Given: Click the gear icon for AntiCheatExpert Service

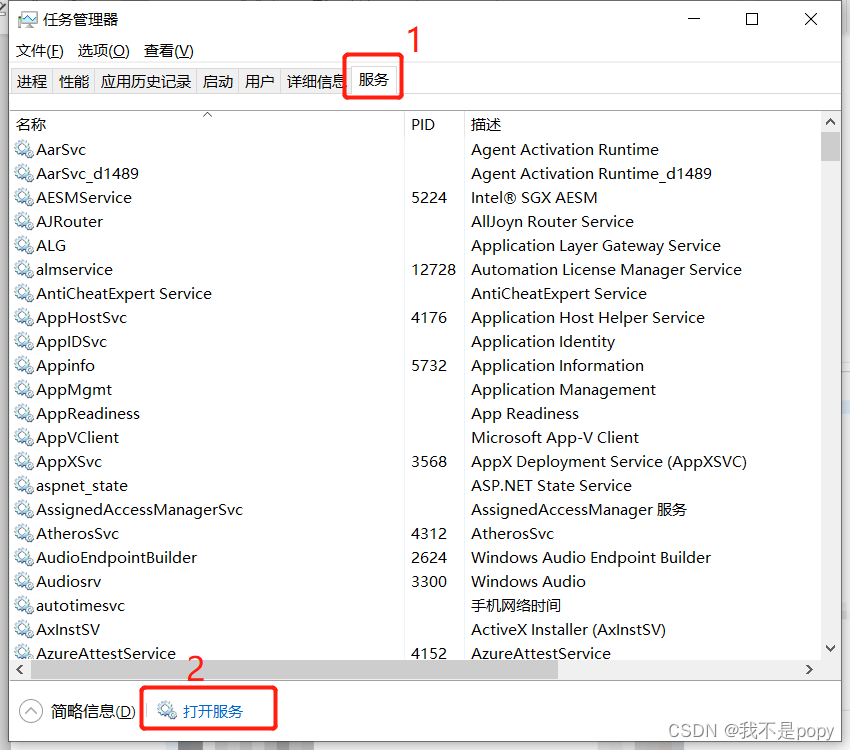Looking at the screenshot, I should point(24,293).
